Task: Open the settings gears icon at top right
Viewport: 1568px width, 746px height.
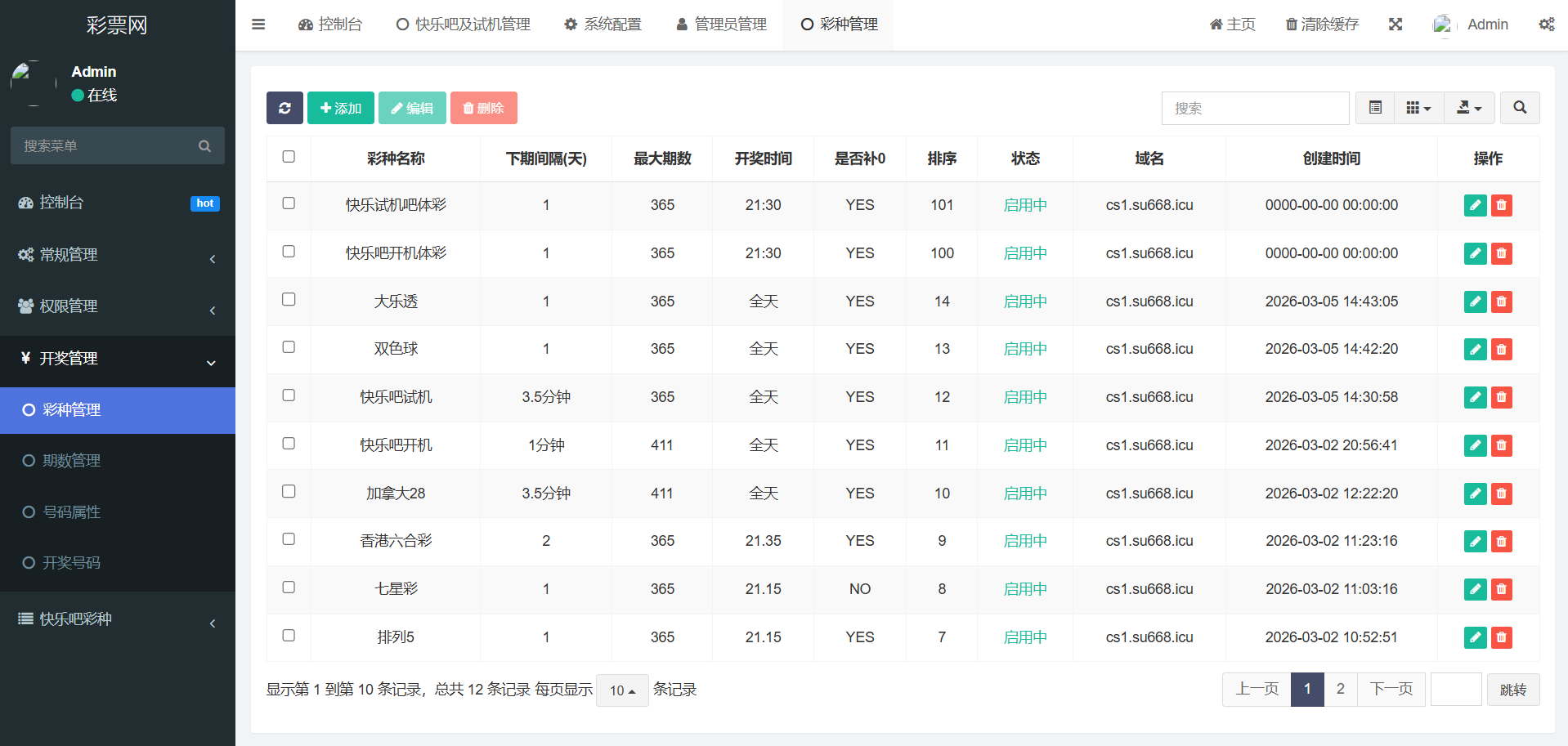Action: [x=1546, y=25]
